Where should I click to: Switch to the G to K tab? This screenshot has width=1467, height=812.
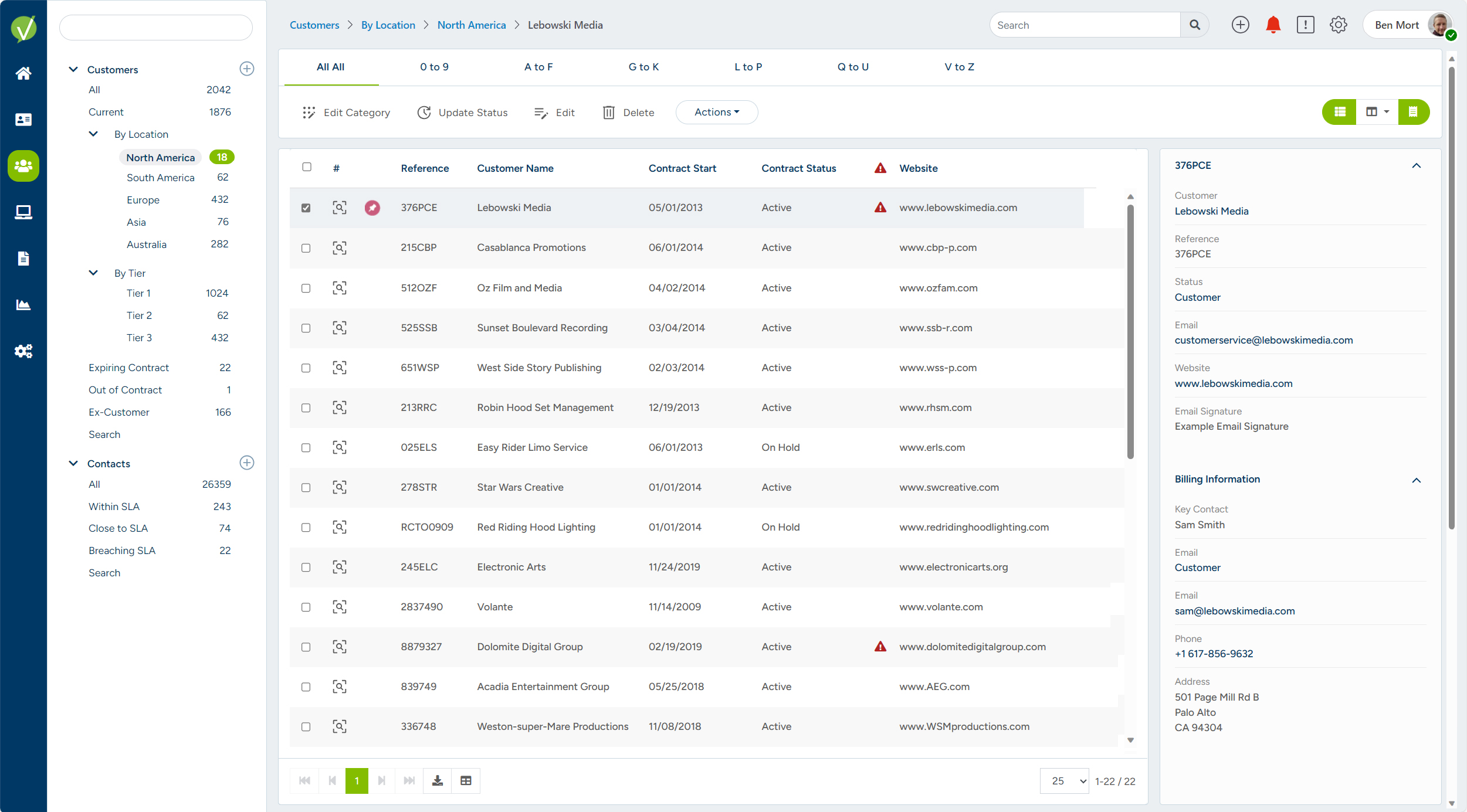point(643,67)
